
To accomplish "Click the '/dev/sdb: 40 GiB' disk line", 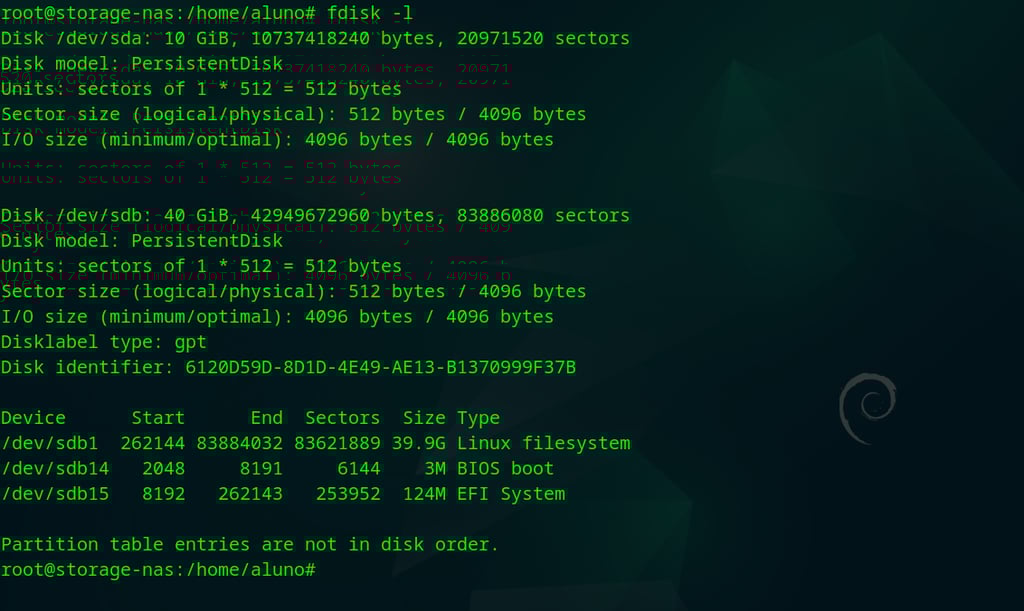I will (315, 215).
